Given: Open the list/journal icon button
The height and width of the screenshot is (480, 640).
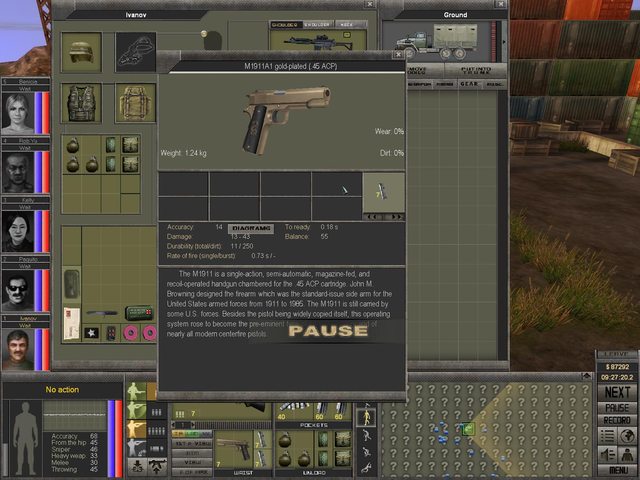Looking at the screenshot, I should pyautogui.click(x=607, y=436).
